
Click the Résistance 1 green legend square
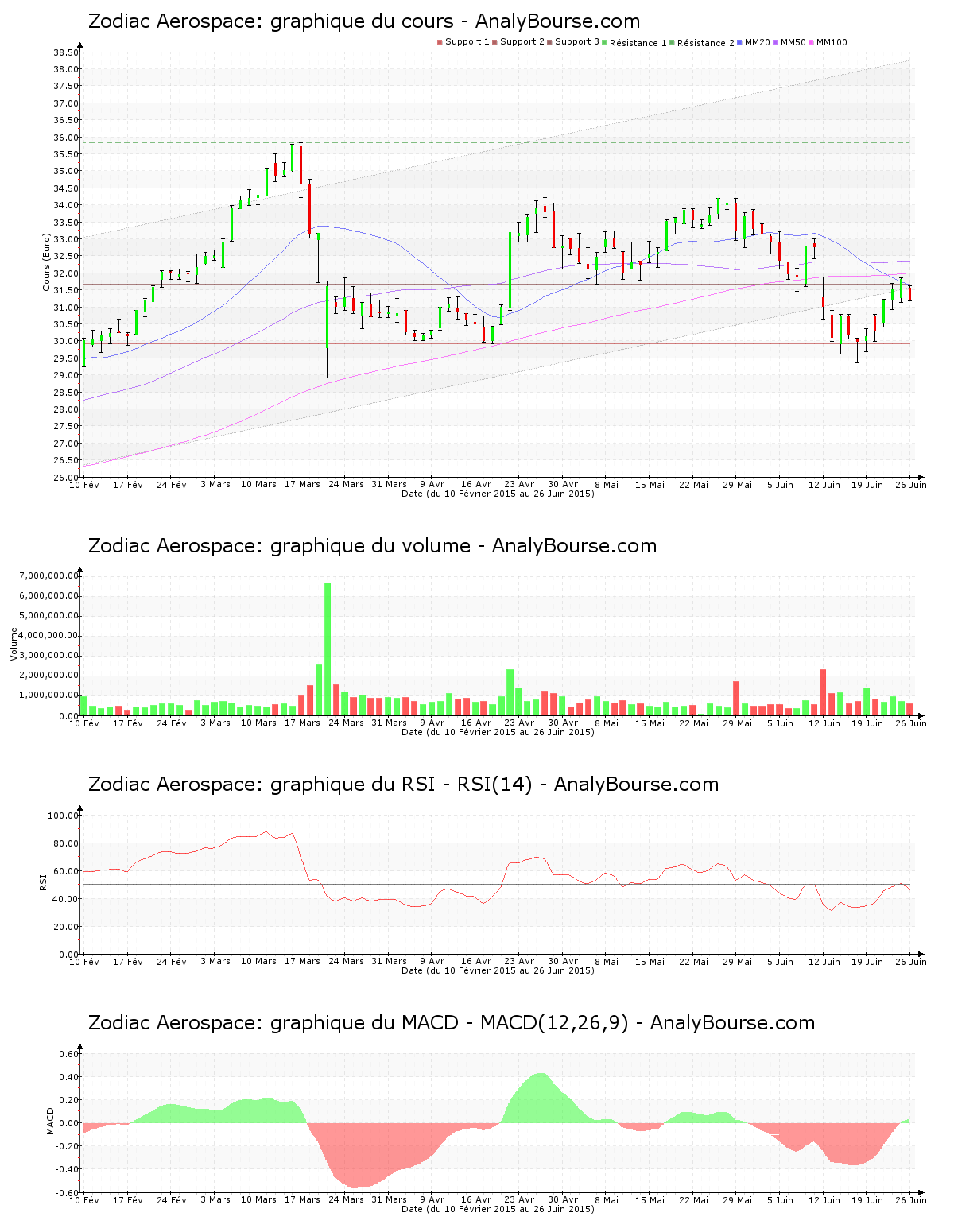click(604, 42)
